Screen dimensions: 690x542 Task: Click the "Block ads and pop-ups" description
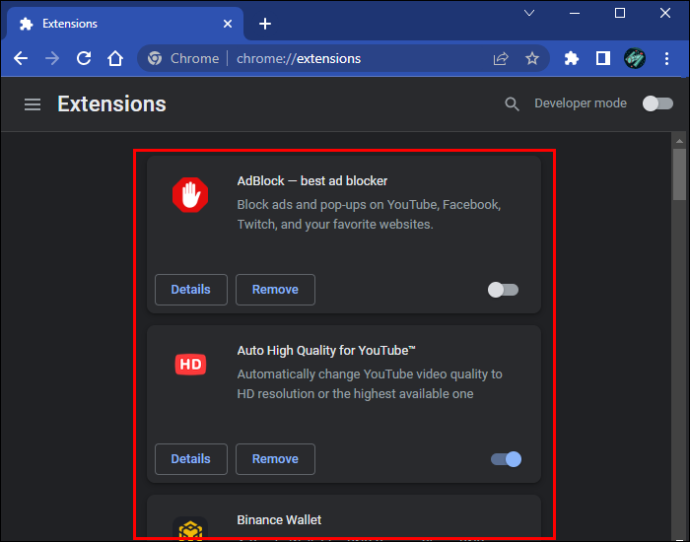tap(369, 215)
